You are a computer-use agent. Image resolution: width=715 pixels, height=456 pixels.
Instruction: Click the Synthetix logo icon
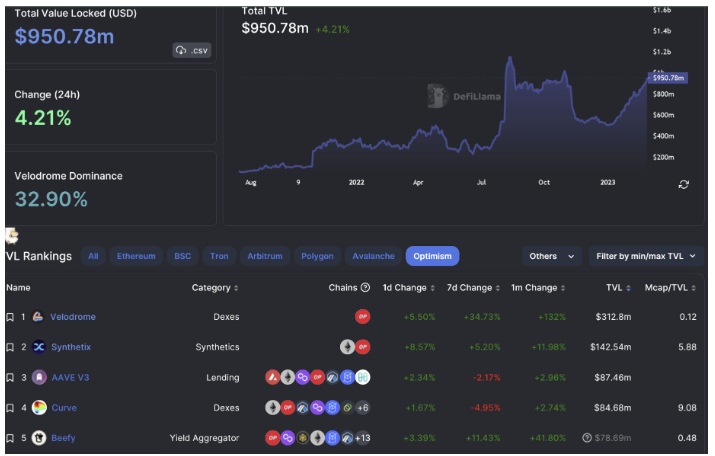click(x=39, y=347)
